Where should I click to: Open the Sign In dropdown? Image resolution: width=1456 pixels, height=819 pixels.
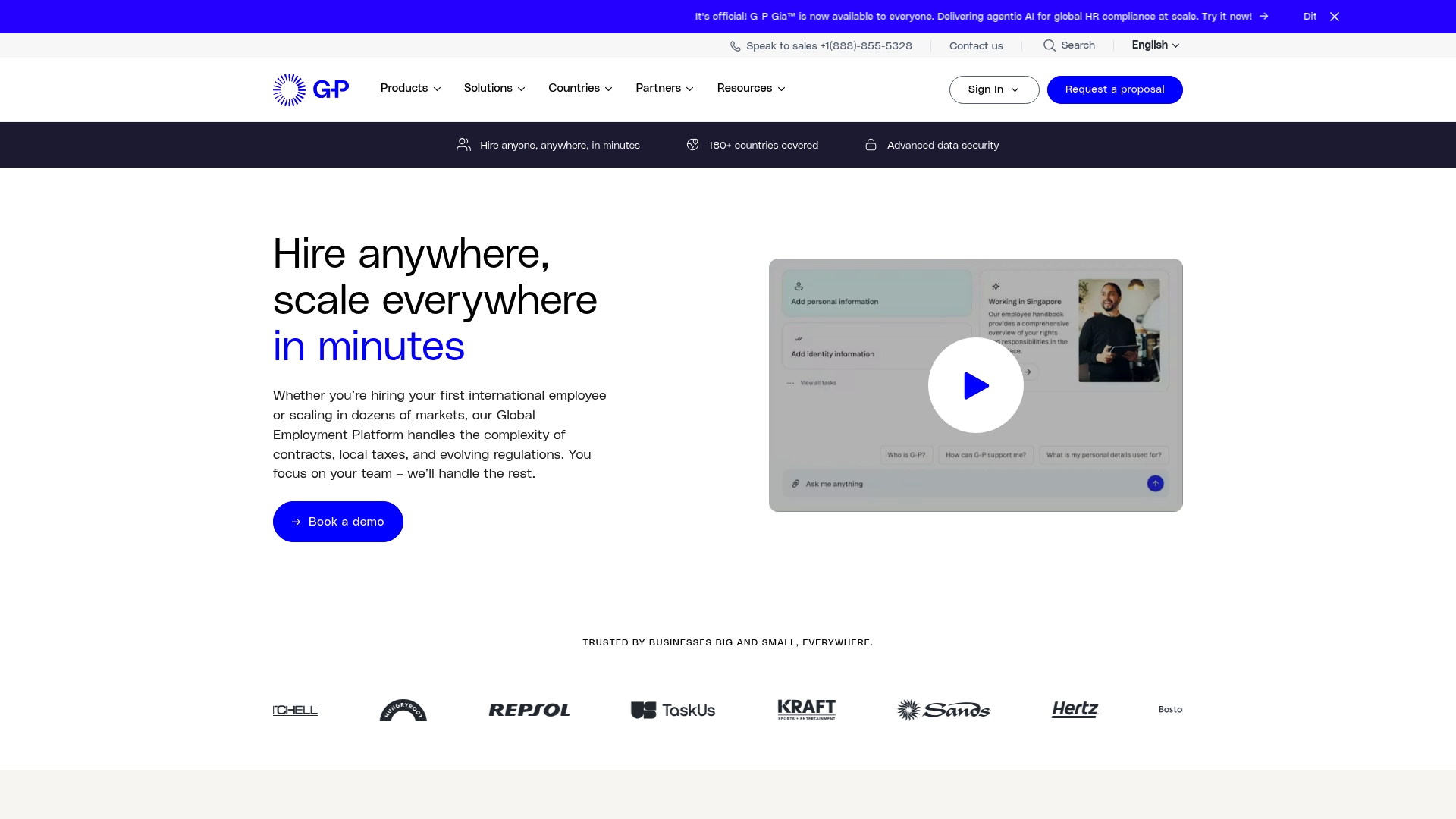point(994,89)
